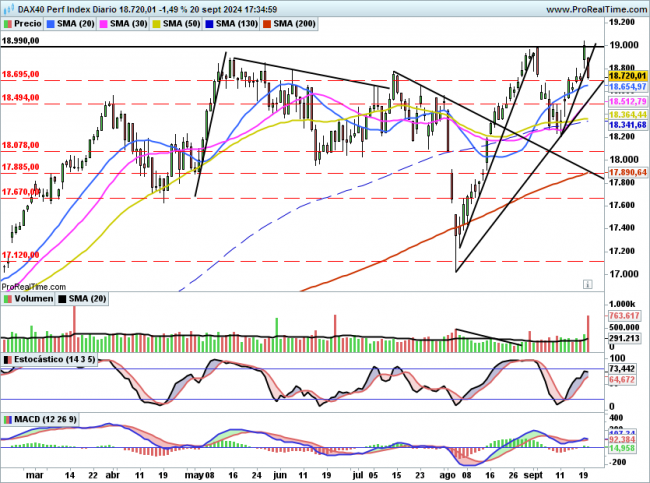Click the current price tag 18.720,01
The height and width of the screenshot is (483, 650).
coord(627,76)
